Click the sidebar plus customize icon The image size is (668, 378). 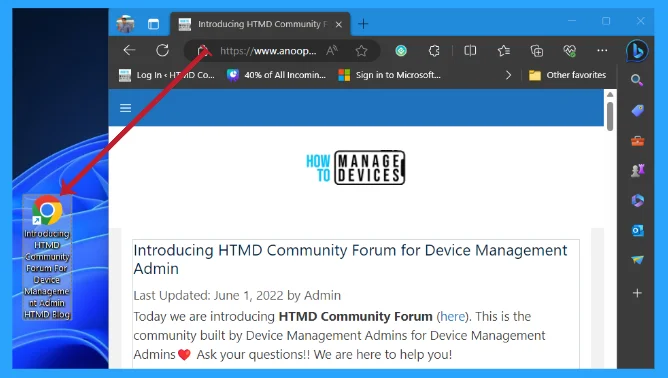pyautogui.click(x=637, y=293)
